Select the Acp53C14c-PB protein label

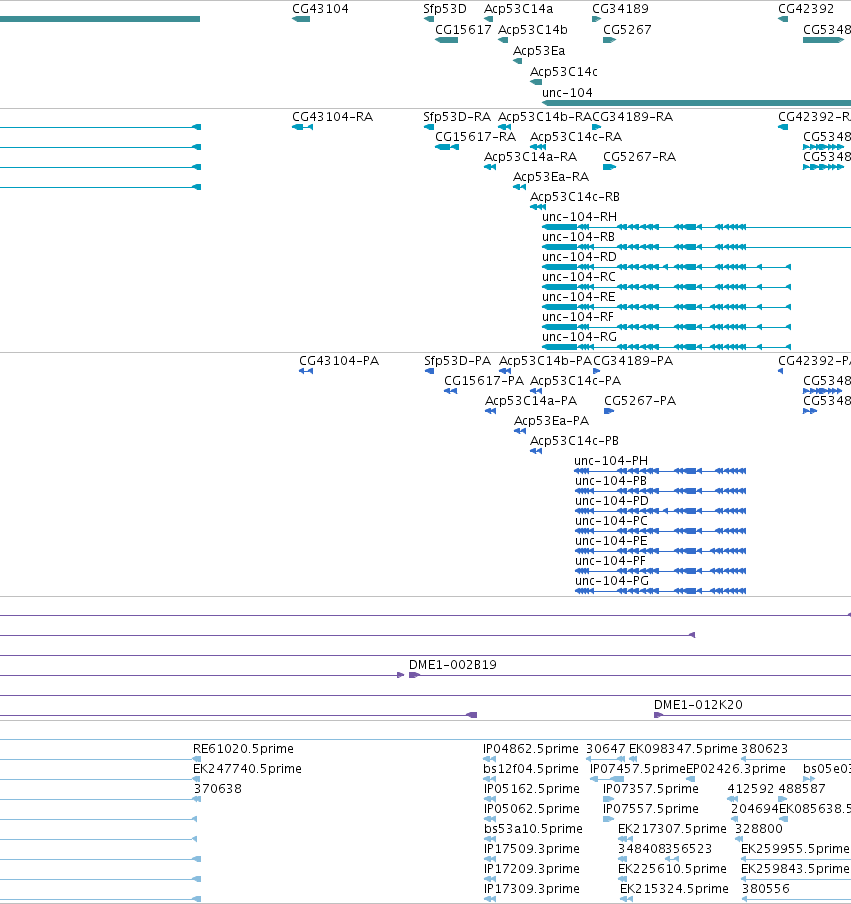(574, 440)
